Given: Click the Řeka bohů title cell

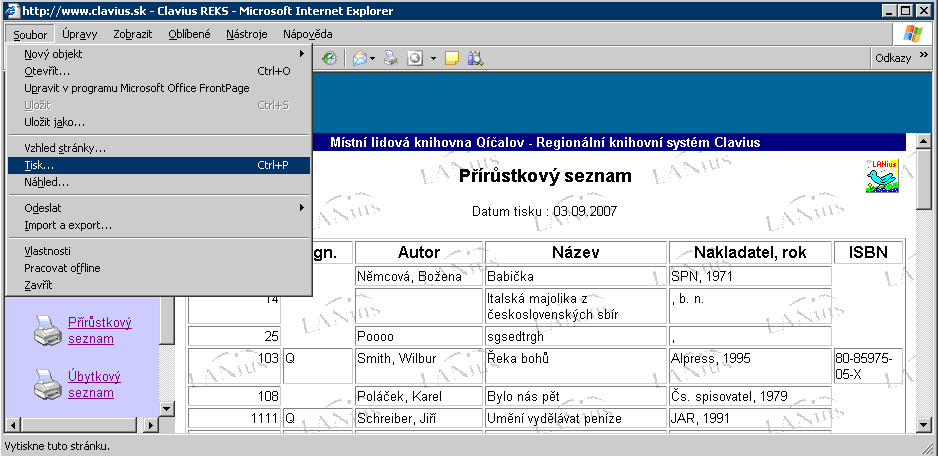Looking at the screenshot, I should pyautogui.click(x=575, y=366).
